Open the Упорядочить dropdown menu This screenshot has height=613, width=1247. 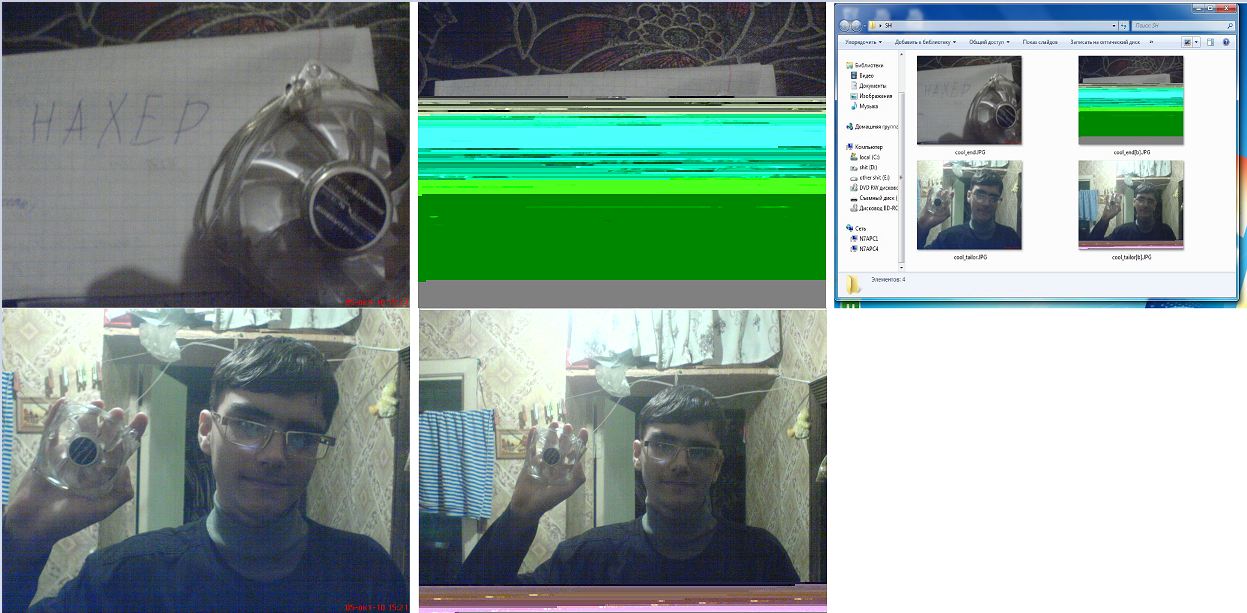[x=863, y=42]
